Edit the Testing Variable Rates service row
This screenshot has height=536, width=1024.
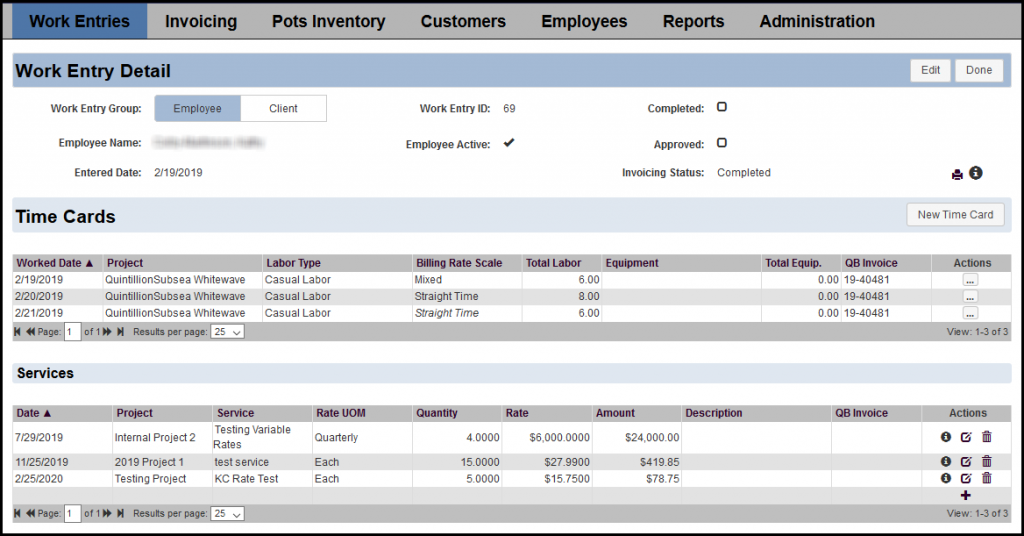(966, 437)
